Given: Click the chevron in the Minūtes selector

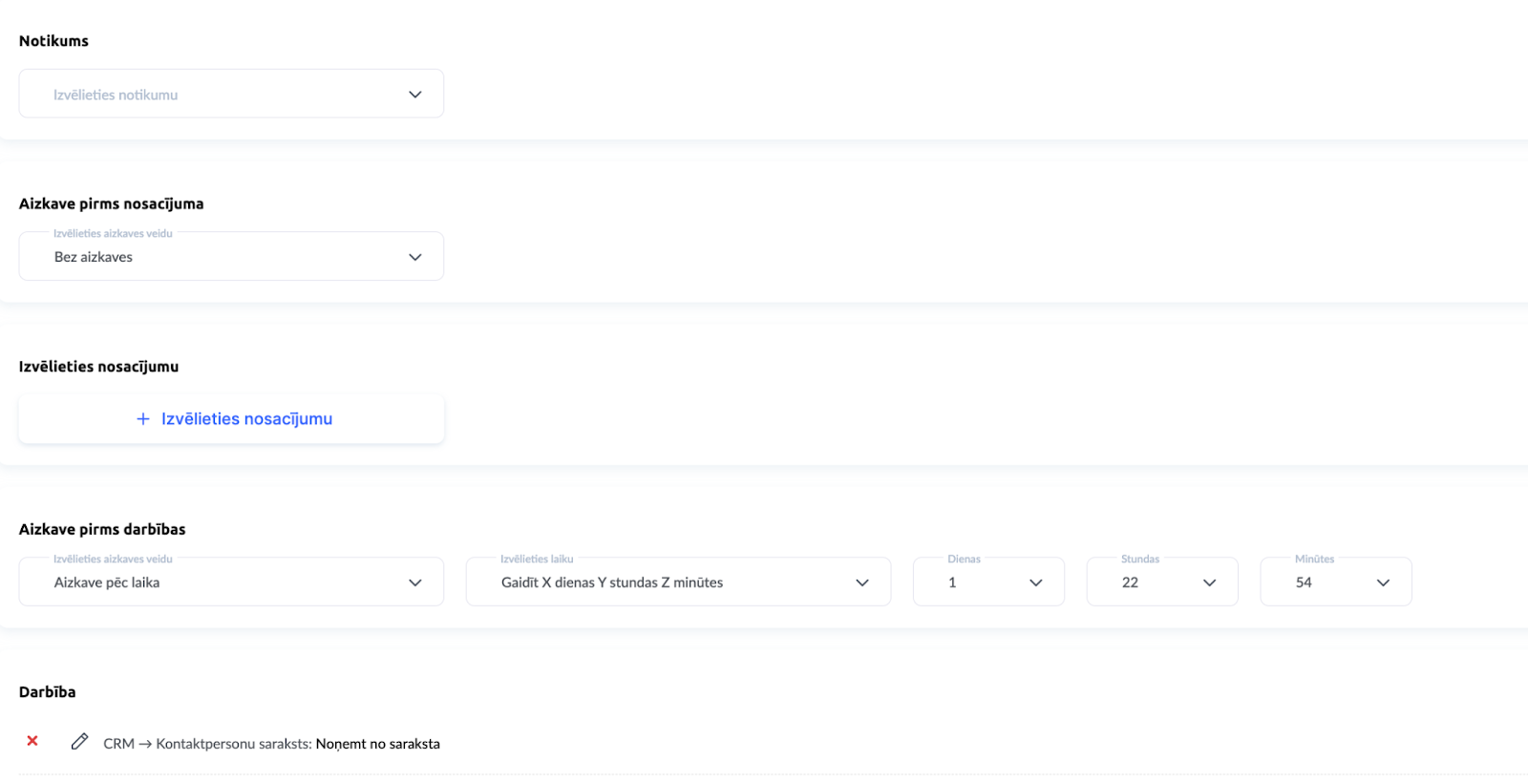Looking at the screenshot, I should [x=1383, y=583].
